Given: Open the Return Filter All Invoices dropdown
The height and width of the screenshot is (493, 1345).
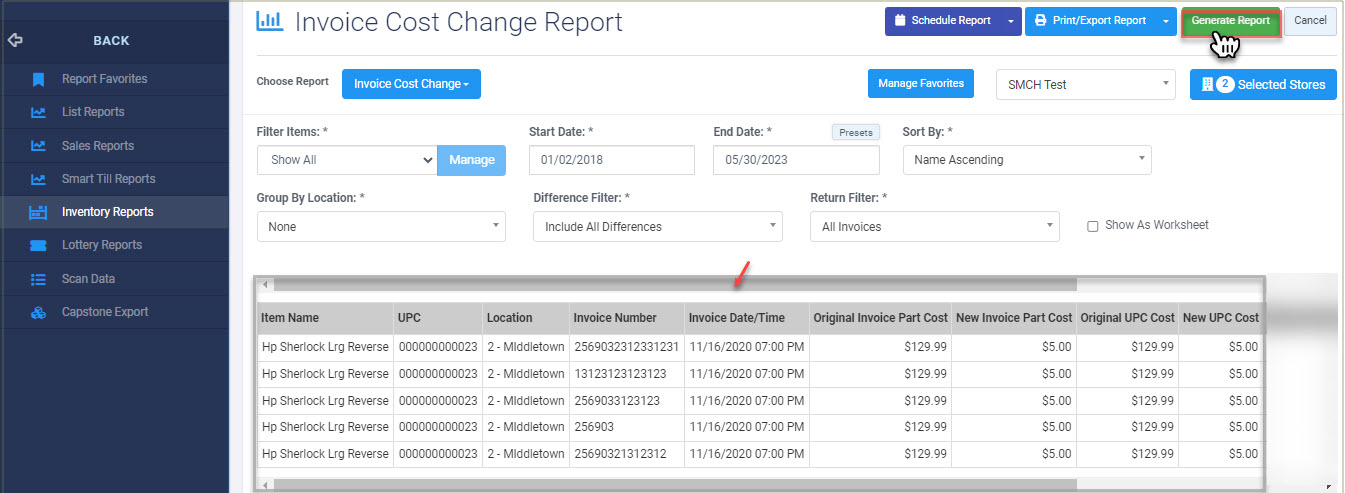Looking at the screenshot, I should pos(934,227).
